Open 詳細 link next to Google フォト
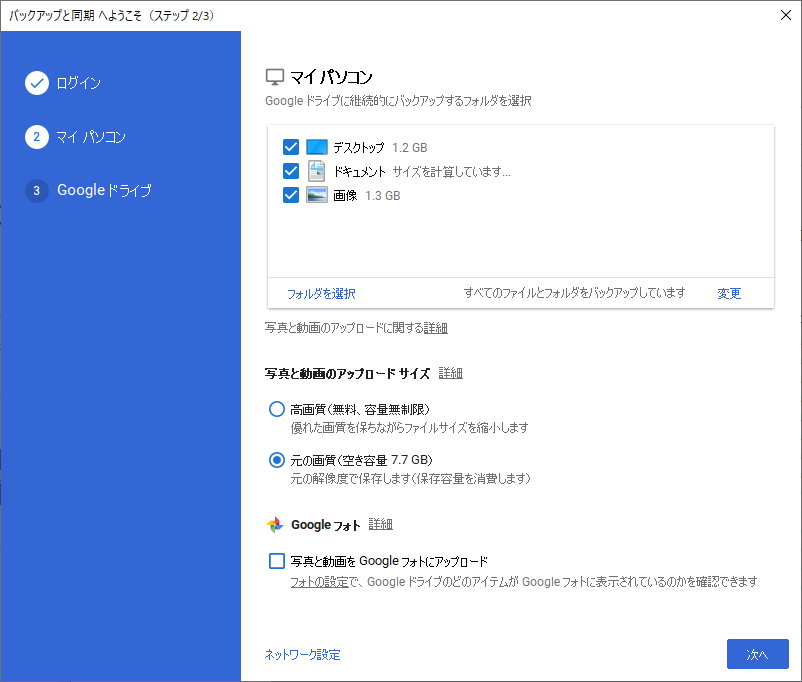 pos(381,524)
